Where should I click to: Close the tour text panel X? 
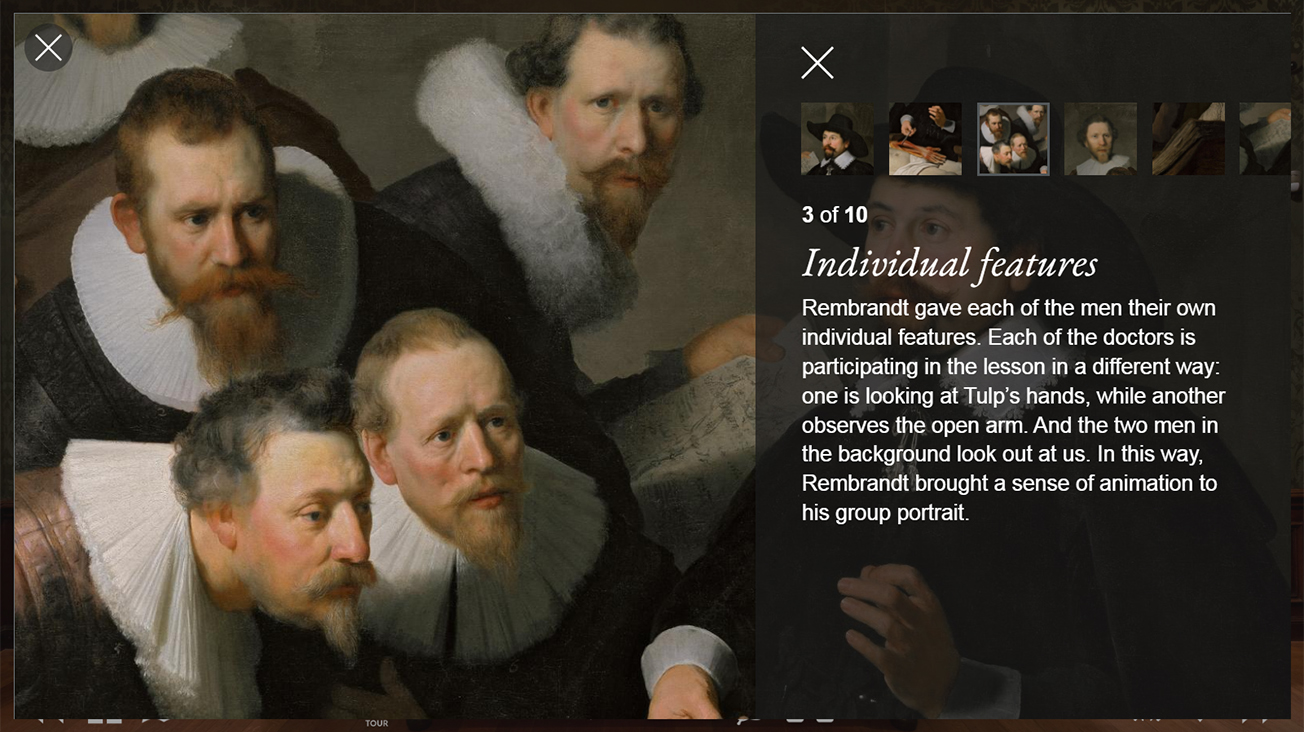click(x=817, y=63)
